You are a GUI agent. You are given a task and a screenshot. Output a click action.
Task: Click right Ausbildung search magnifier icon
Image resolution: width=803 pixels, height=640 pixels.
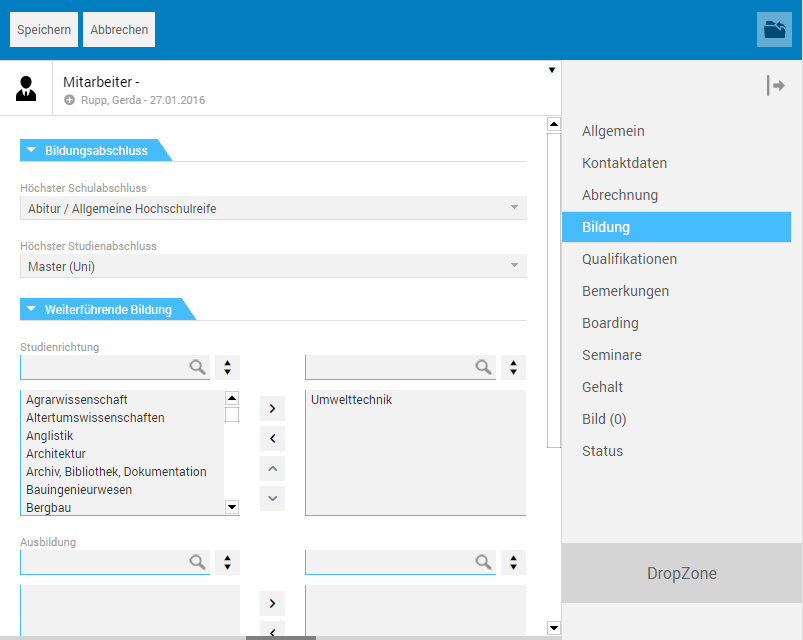click(483, 562)
